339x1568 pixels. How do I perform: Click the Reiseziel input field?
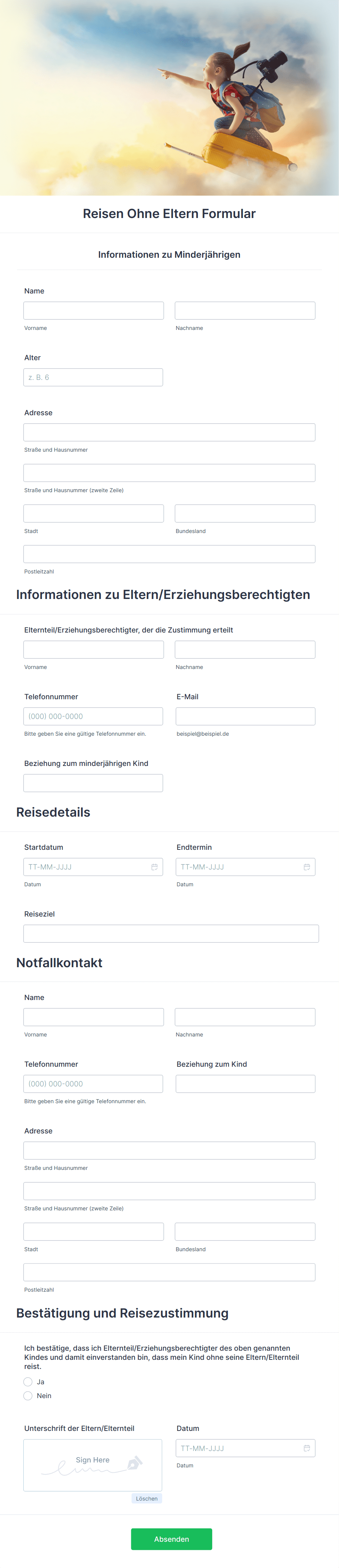171,934
